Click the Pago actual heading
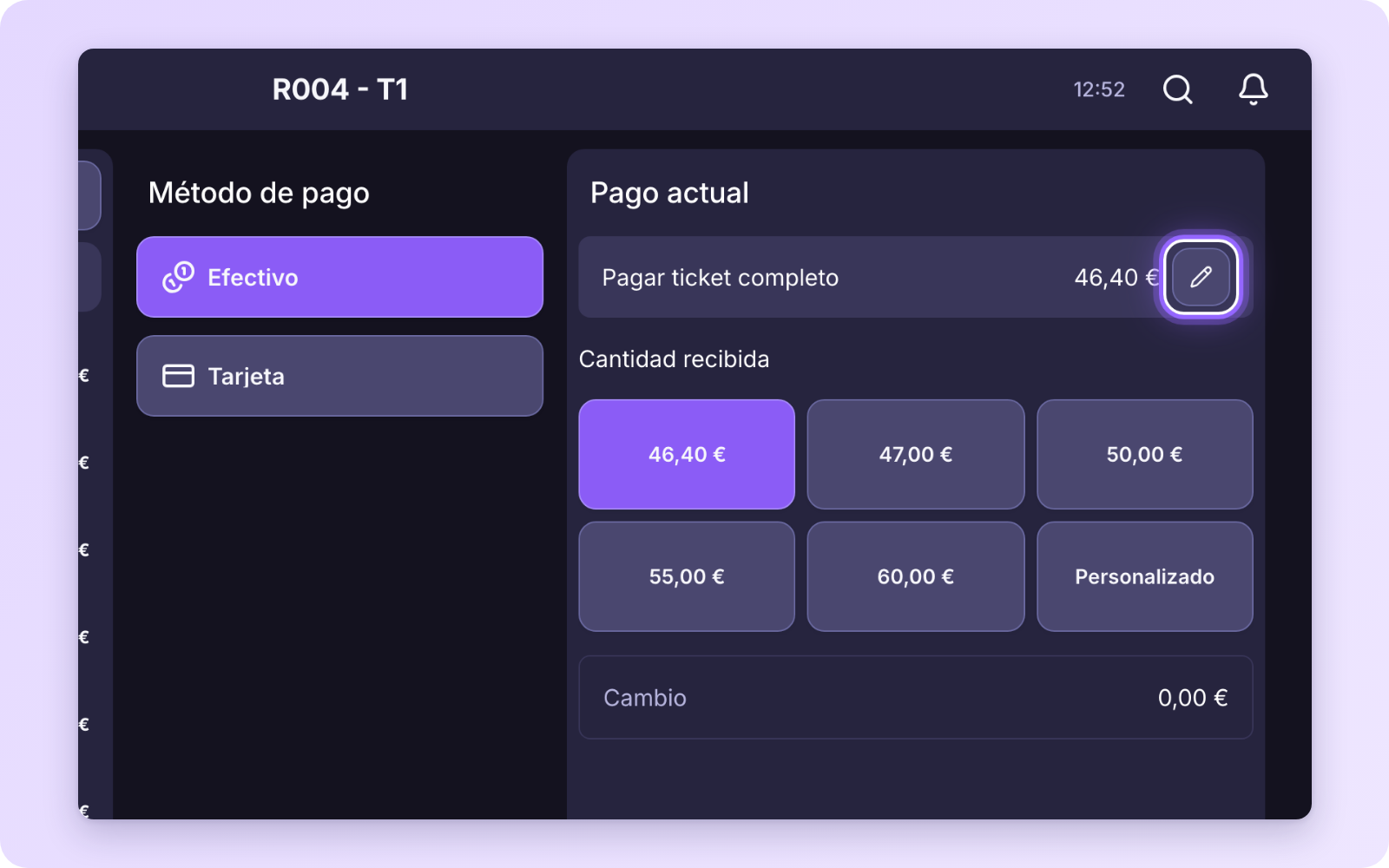This screenshot has height=868, width=1389. (x=669, y=193)
